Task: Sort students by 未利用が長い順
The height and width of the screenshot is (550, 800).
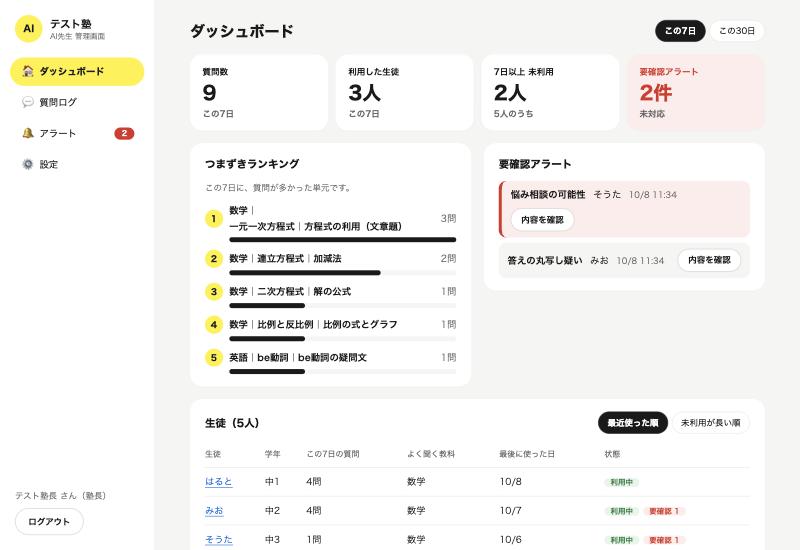Action: pos(711,423)
